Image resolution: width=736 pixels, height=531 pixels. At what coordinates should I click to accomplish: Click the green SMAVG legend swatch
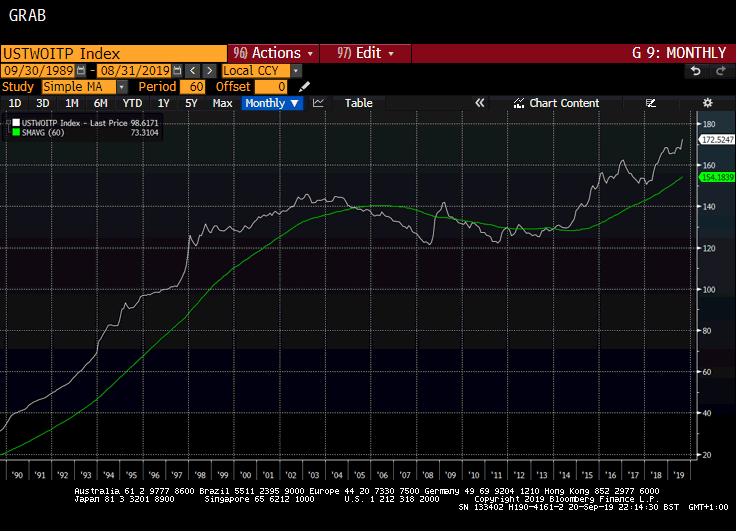[15, 131]
